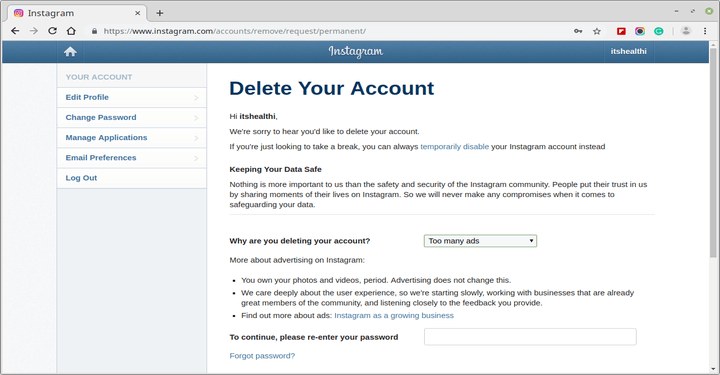Open the Chrome profile avatar

click(x=686, y=31)
